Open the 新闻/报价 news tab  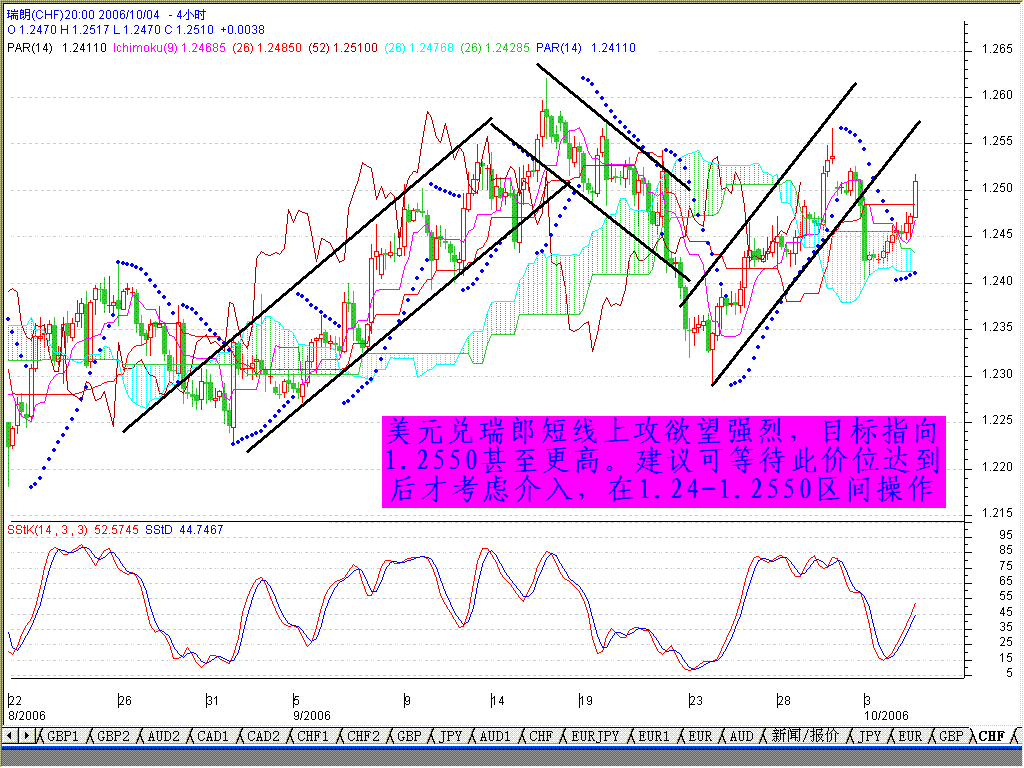click(805, 736)
